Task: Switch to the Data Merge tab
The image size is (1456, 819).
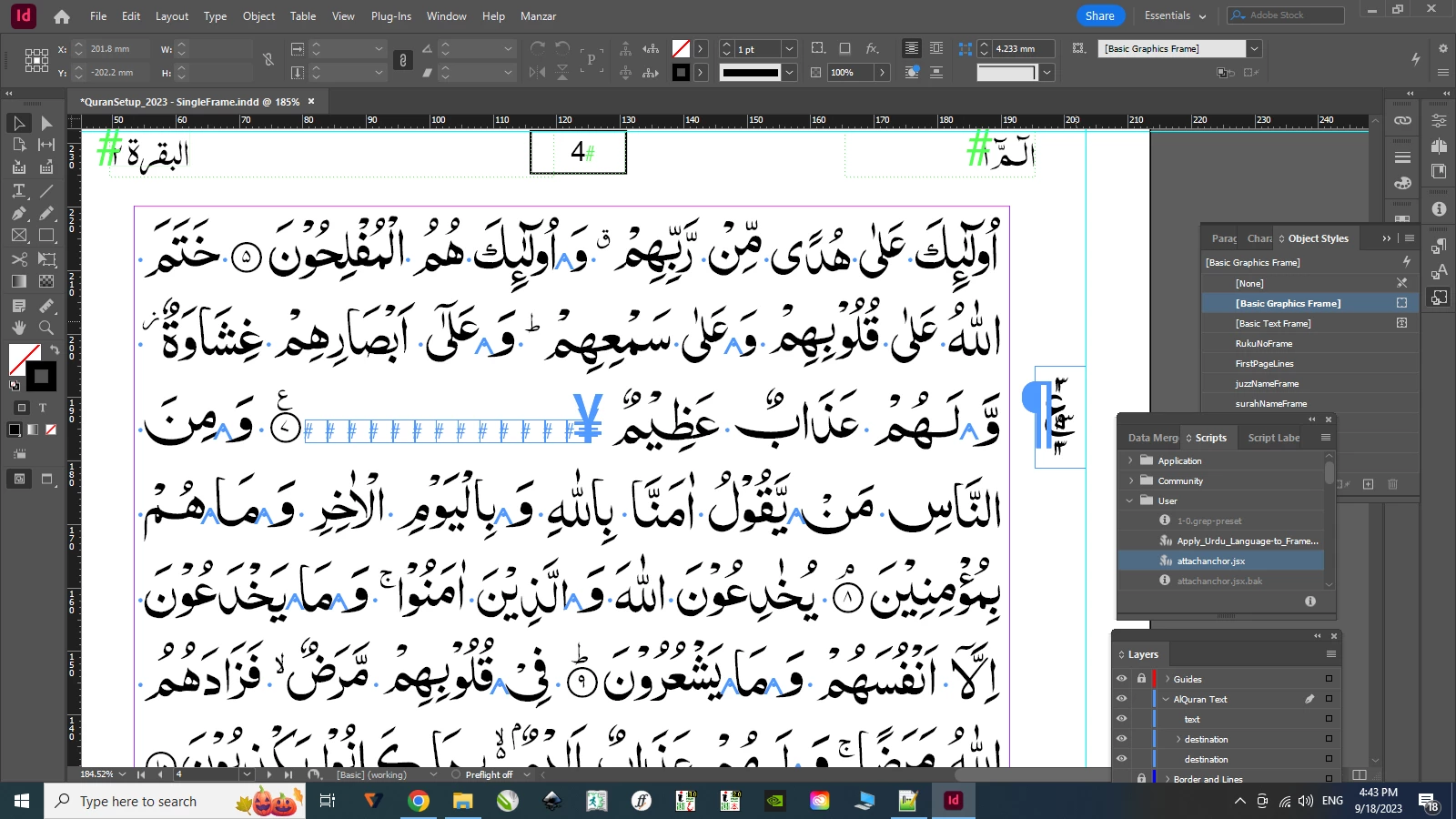Action: point(1153,438)
